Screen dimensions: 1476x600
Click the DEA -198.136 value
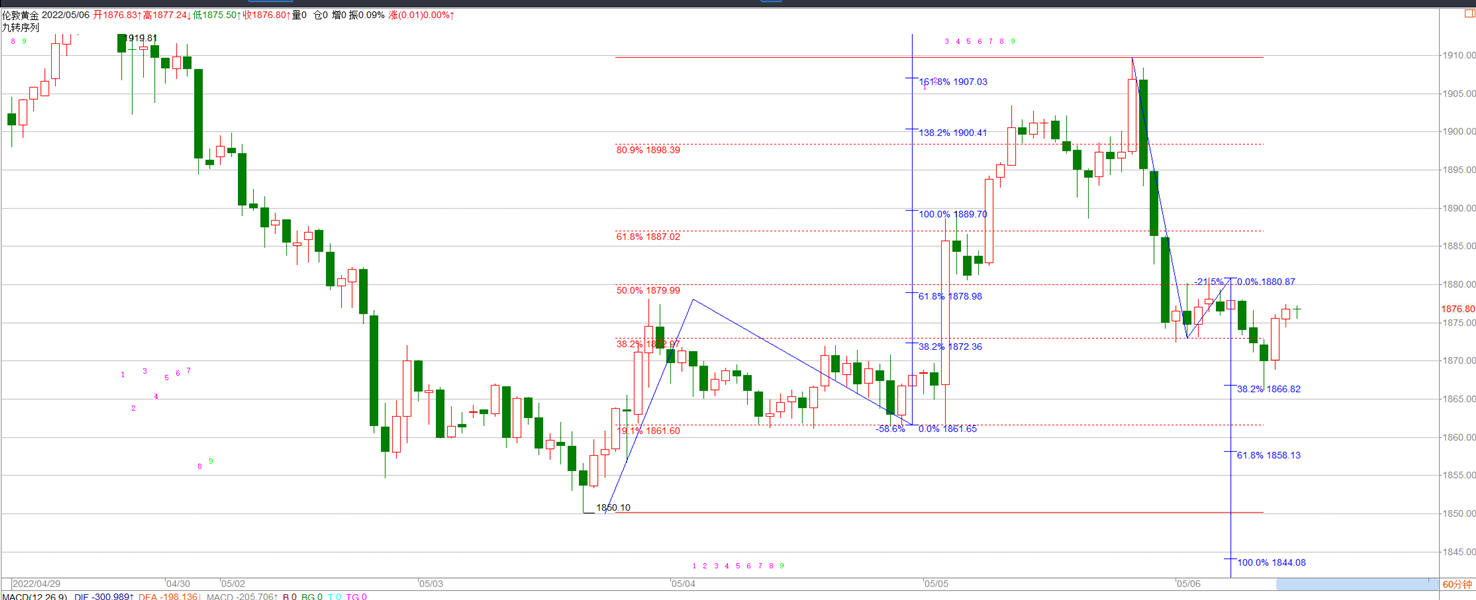point(171,596)
